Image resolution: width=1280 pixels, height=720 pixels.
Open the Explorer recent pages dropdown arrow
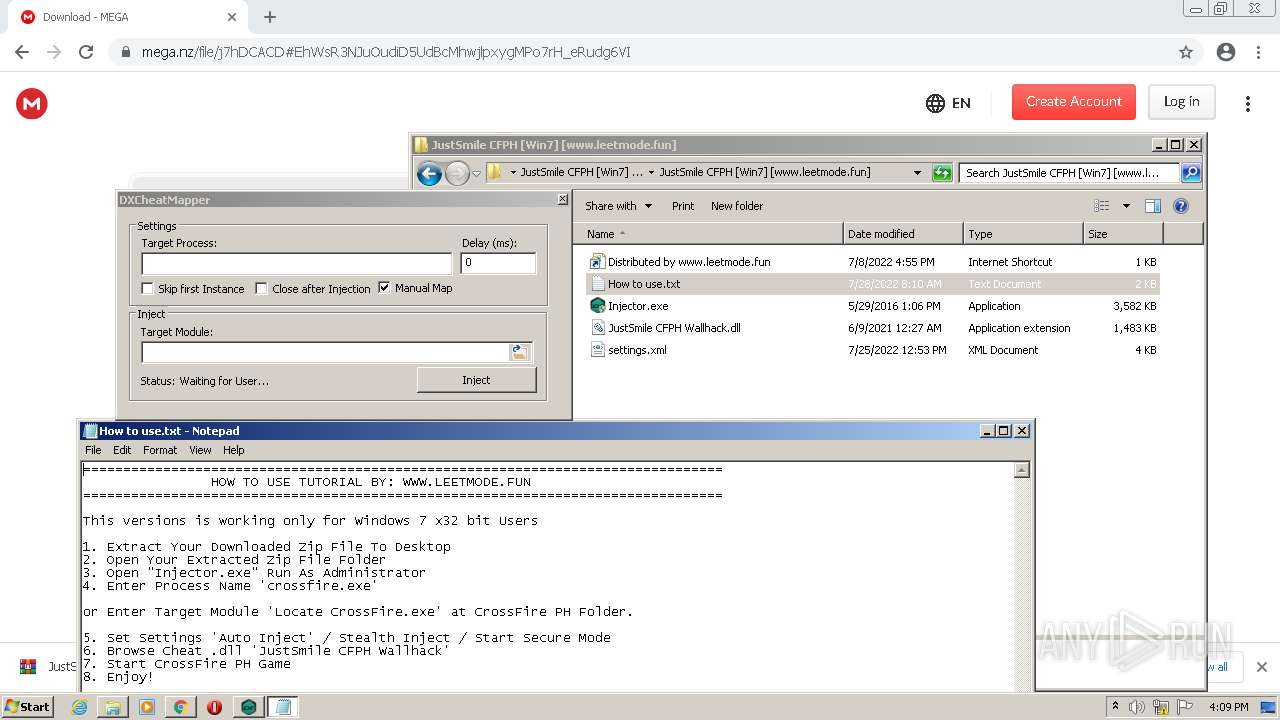pyautogui.click(x=476, y=173)
